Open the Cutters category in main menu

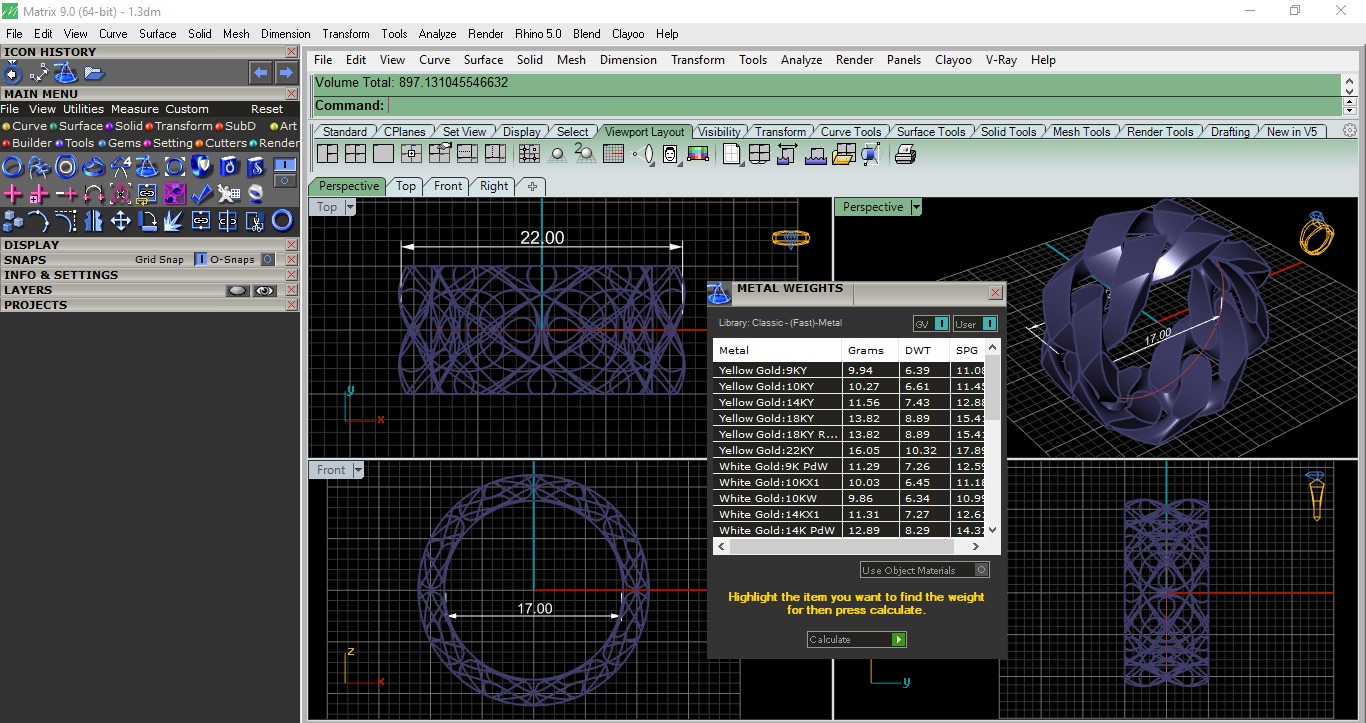(x=221, y=143)
